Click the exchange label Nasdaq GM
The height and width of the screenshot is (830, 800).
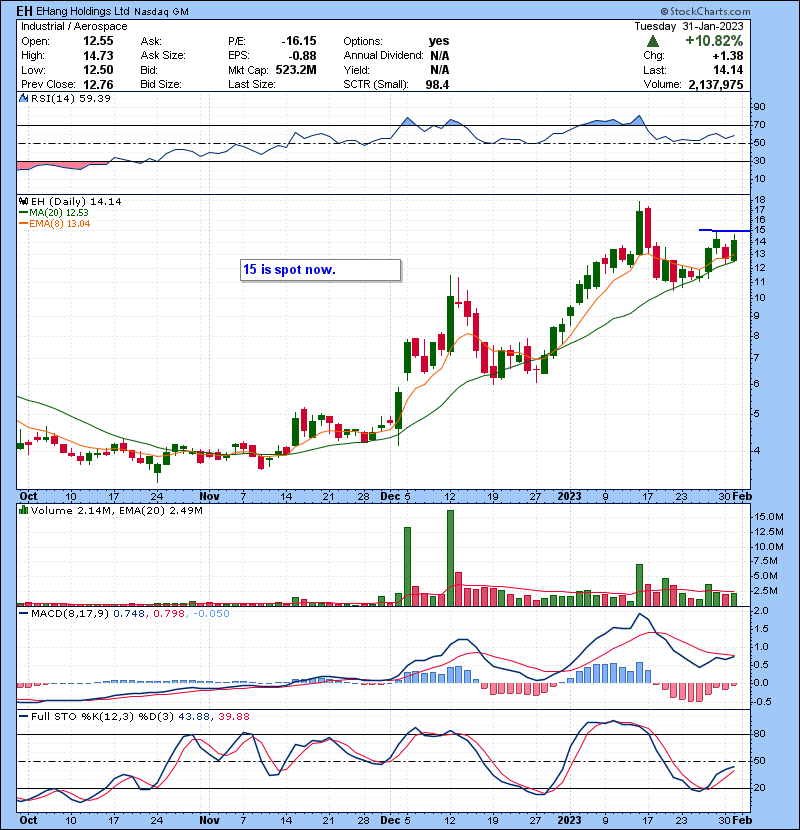click(x=161, y=12)
